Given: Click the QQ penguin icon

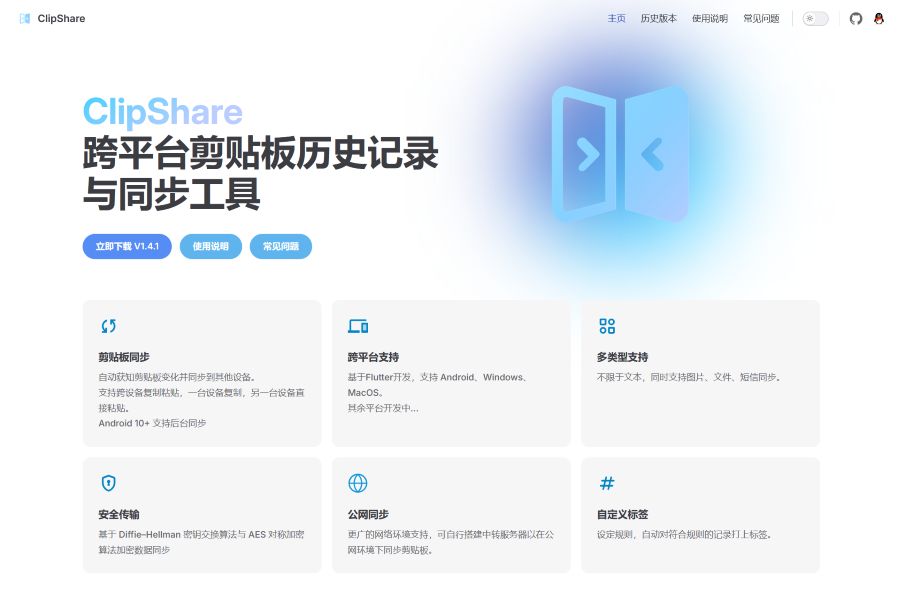Looking at the screenshot, I should click(x=879, y=18).
